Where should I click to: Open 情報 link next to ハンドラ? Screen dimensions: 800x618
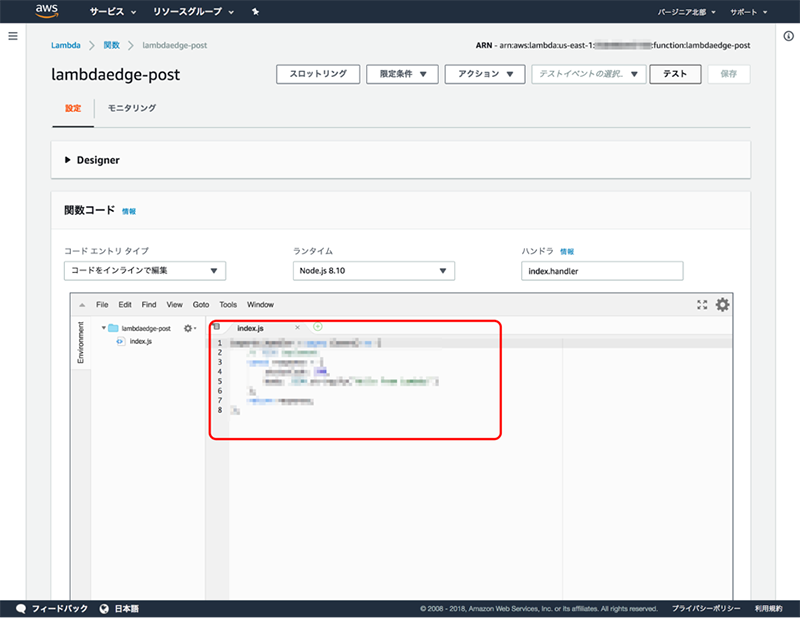tap(567, 252)
